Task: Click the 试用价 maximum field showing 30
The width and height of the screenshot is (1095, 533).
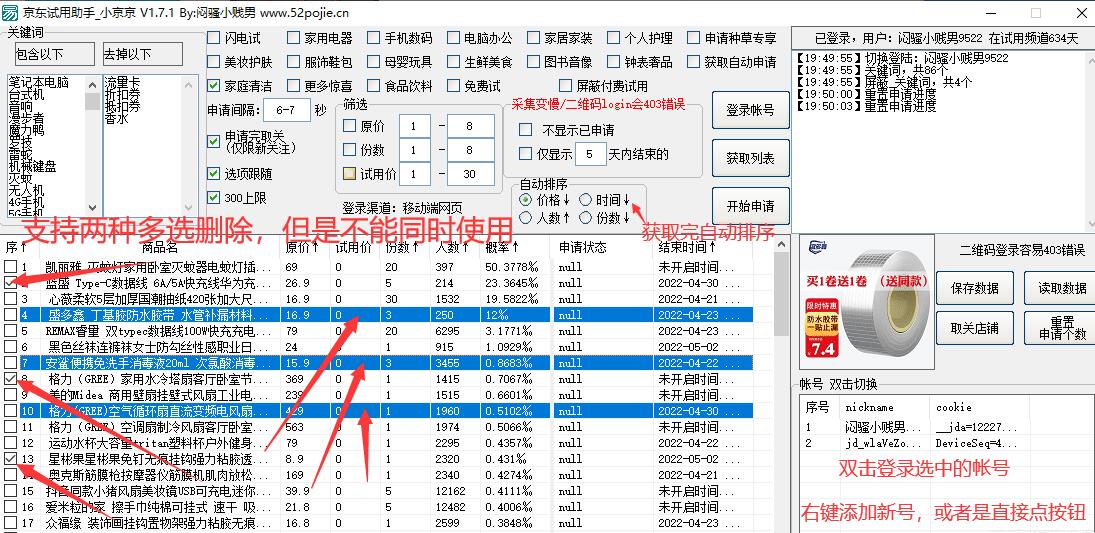Action: (471, 174)
